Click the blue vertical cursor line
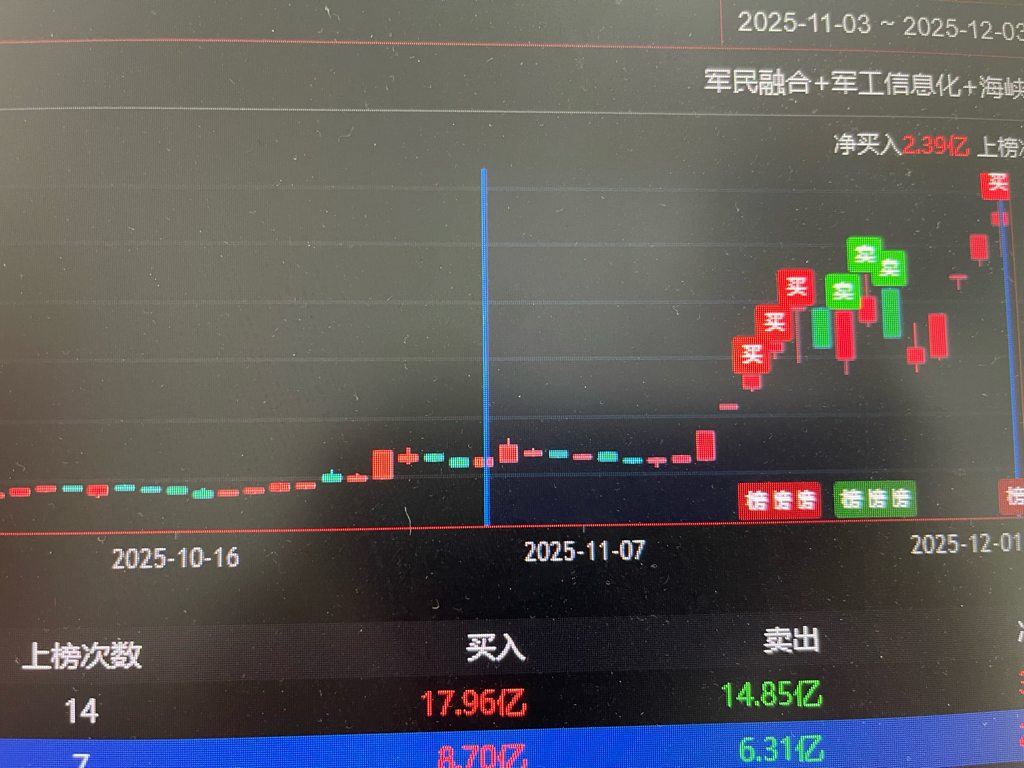This screenshot has width=1024, height=768. tap(485, 346)
